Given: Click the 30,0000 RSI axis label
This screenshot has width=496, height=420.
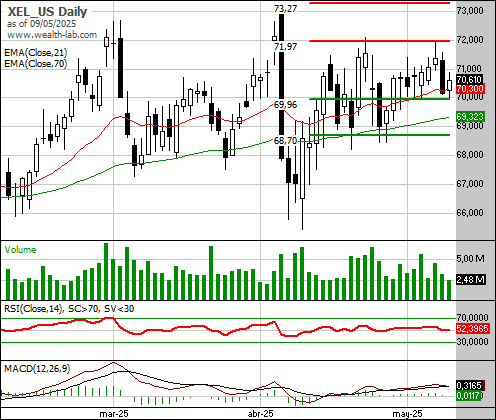Looking at the screenshot, I should [473, 342].
